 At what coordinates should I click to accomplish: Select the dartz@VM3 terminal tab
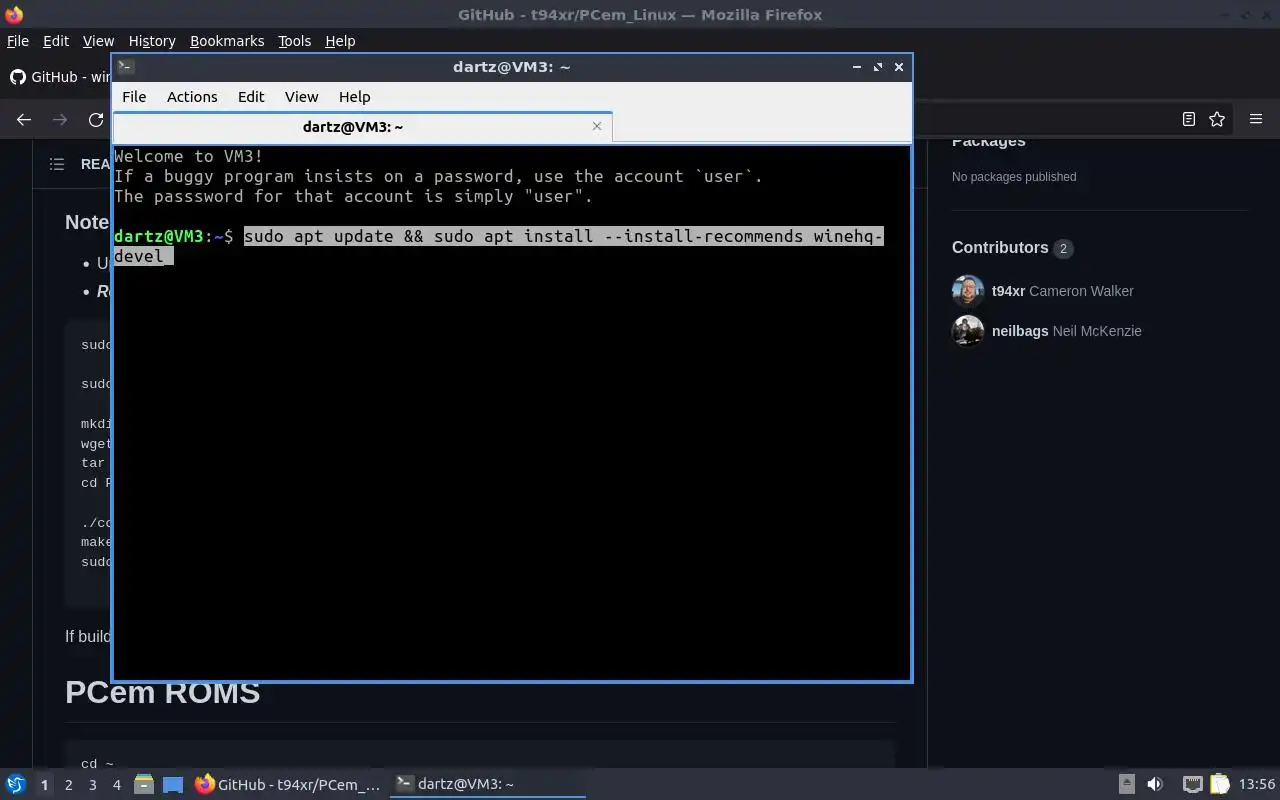pyautogui.click(x=362, y=126)
